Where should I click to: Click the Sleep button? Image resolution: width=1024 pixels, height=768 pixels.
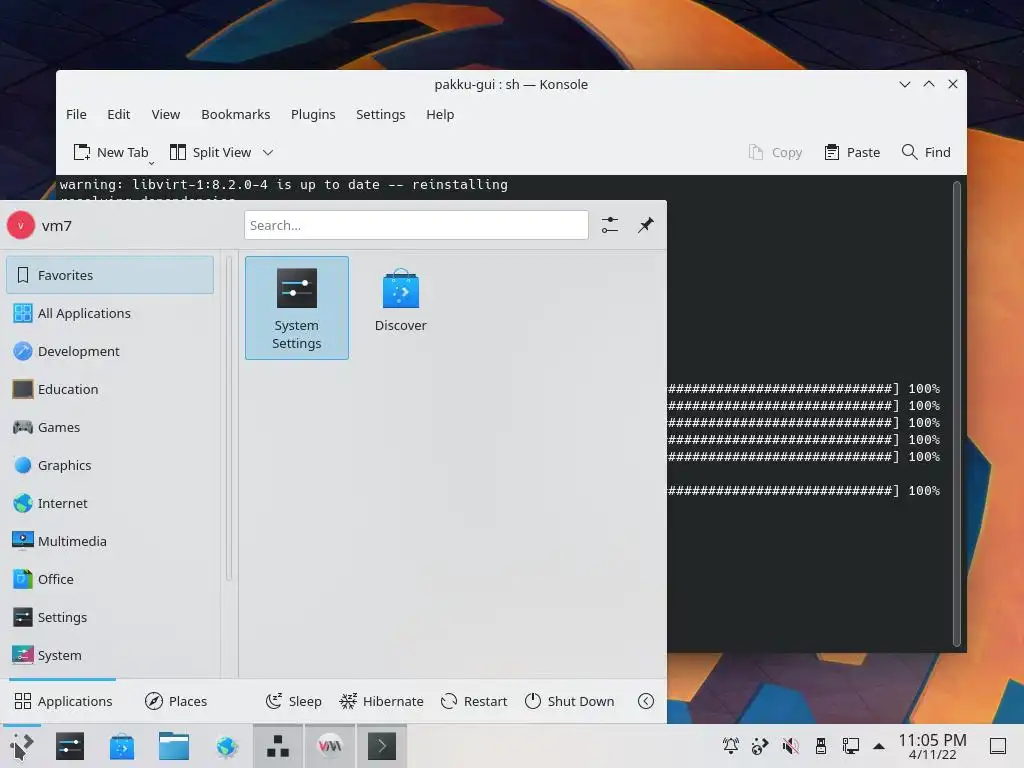coord(293,701)
